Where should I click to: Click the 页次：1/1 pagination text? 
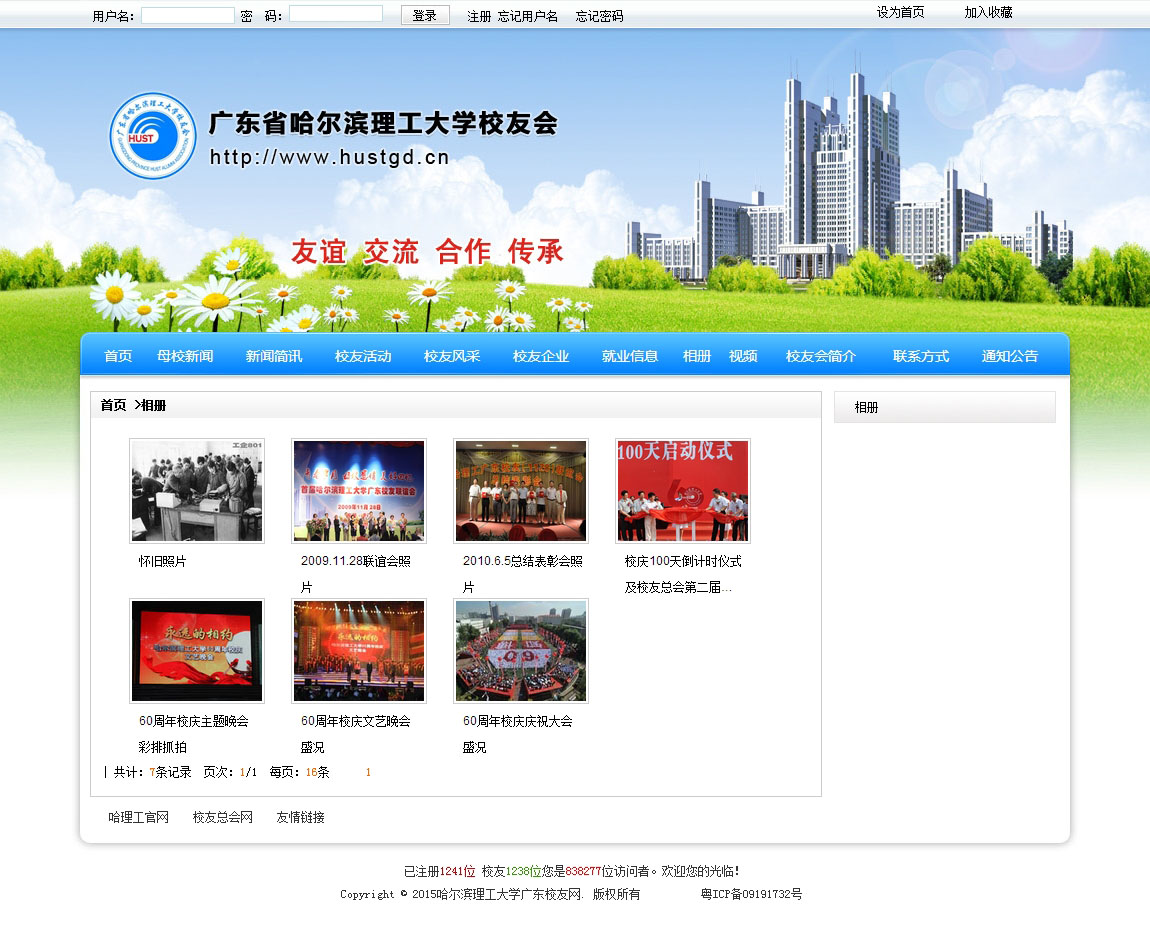[x=230, y=772]
